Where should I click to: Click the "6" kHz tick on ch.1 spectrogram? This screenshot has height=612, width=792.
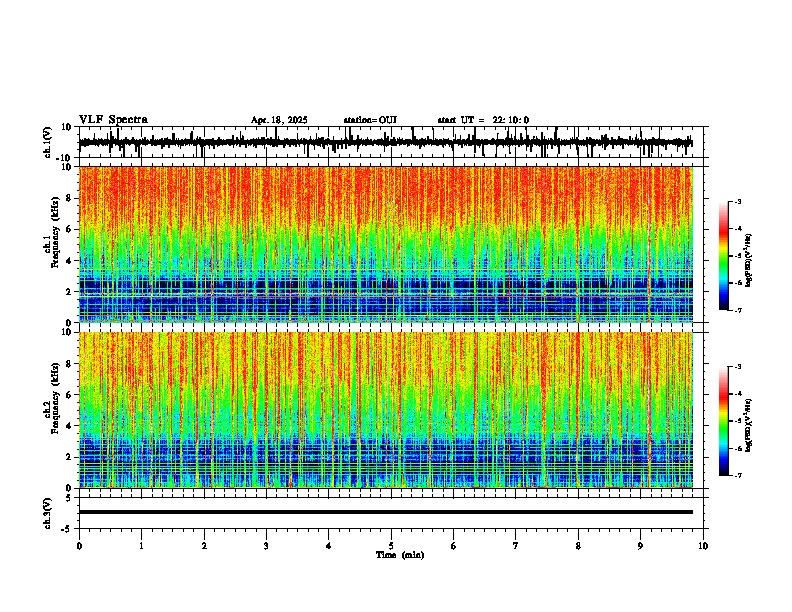tap(70, 229)
